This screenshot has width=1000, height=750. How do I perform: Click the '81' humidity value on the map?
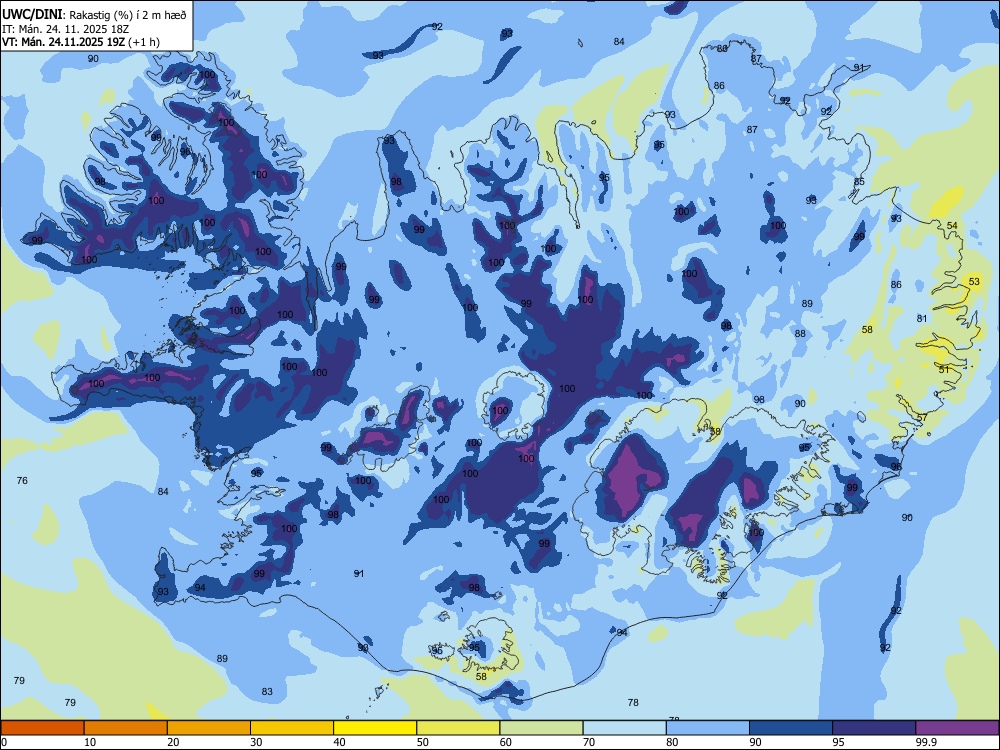click(922, 318)
